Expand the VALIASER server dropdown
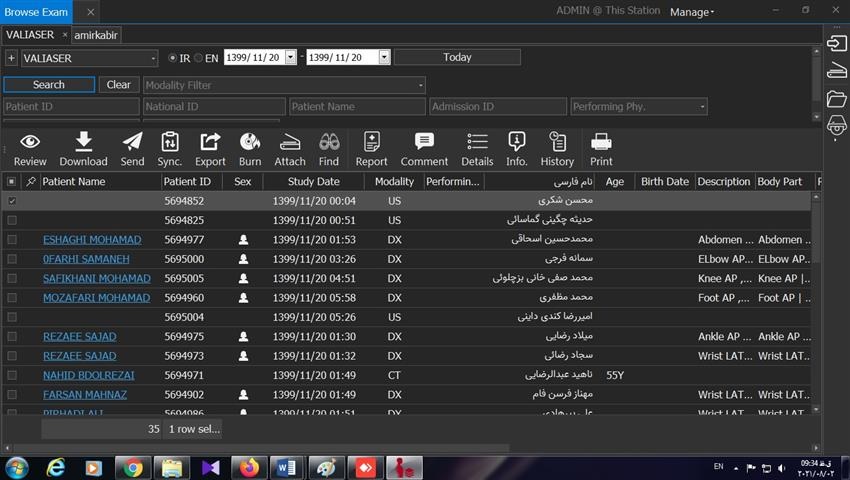This screenshot has width=850, height=480. 152,58
